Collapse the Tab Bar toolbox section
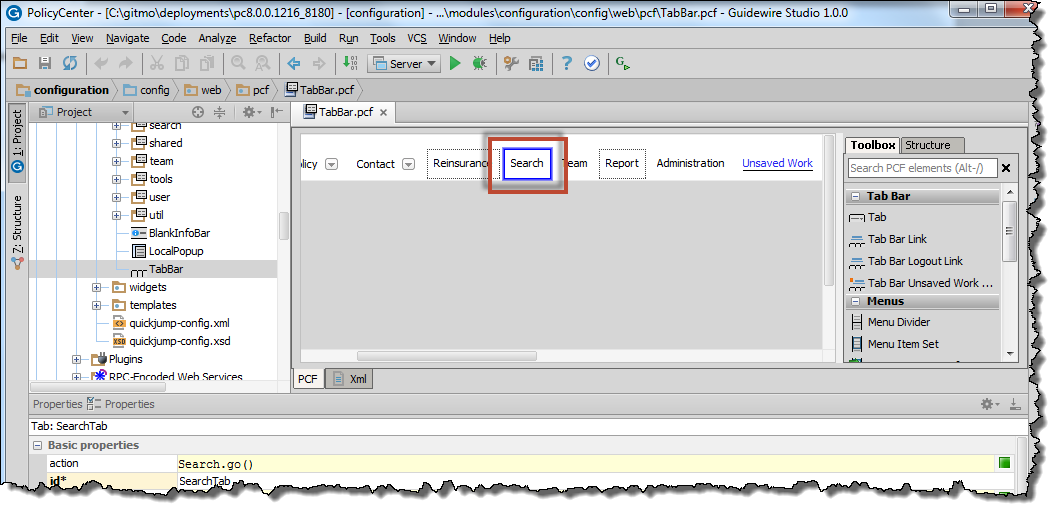This screenshot has width=1060, height=513. [x=855, y=197]
